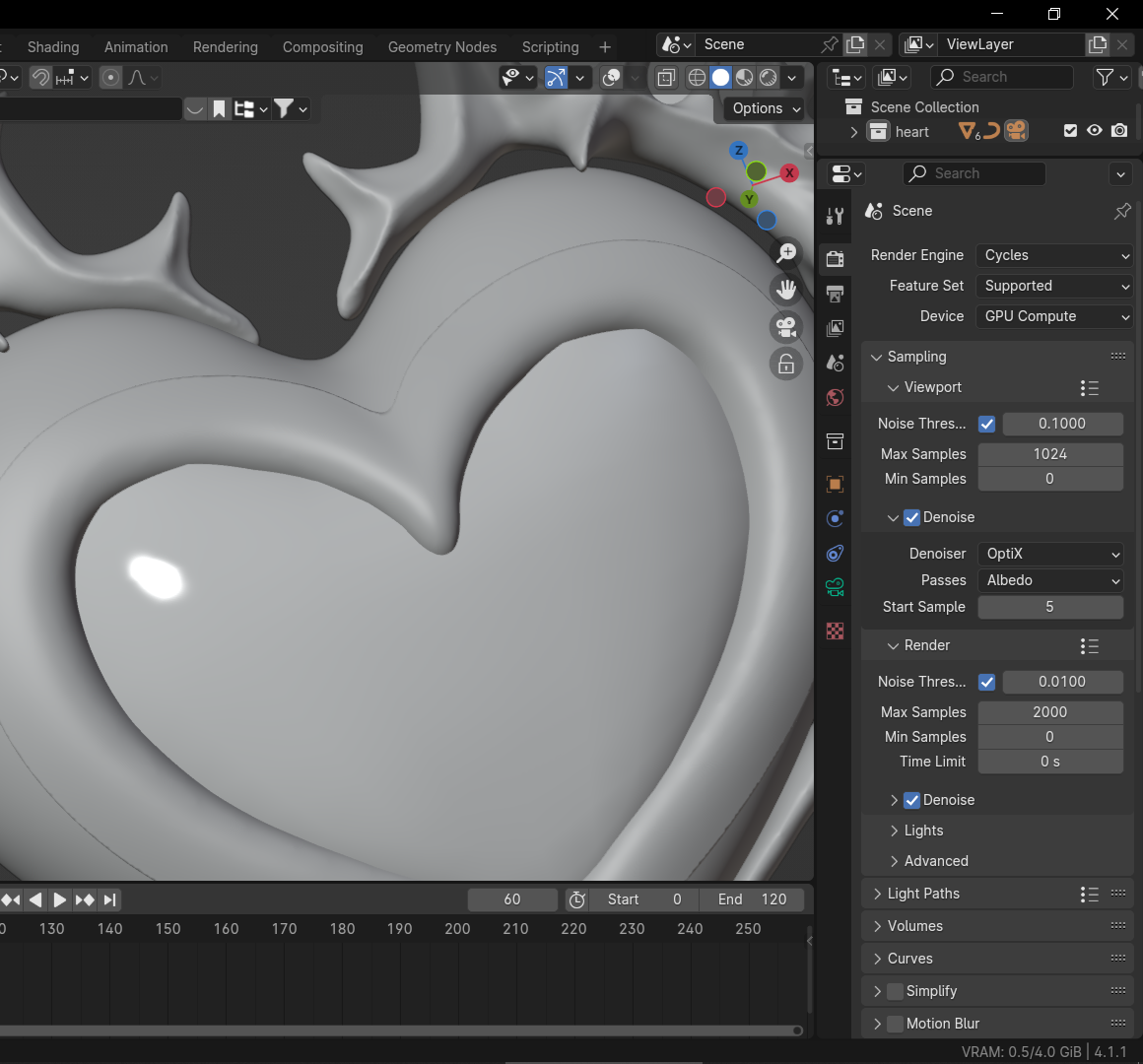1143x1064 pixels.
Task: Hide heart collection in viewport via eye
Action: coord(1095,131)
